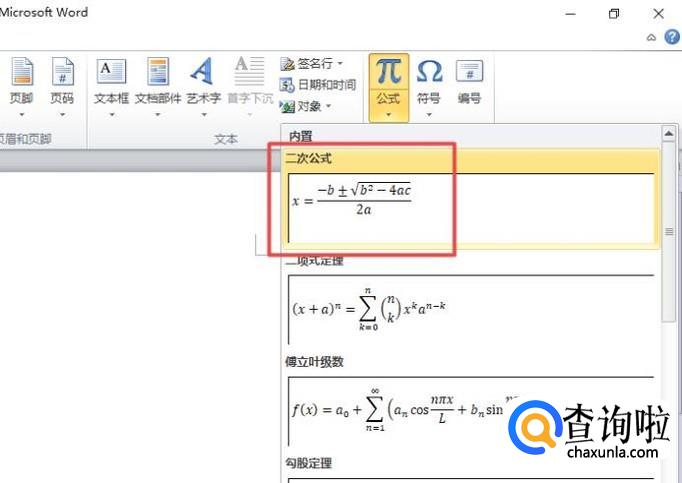Click the gallery scrollbar up arrow
682x483 pixels.
click(x=669, y=133)
